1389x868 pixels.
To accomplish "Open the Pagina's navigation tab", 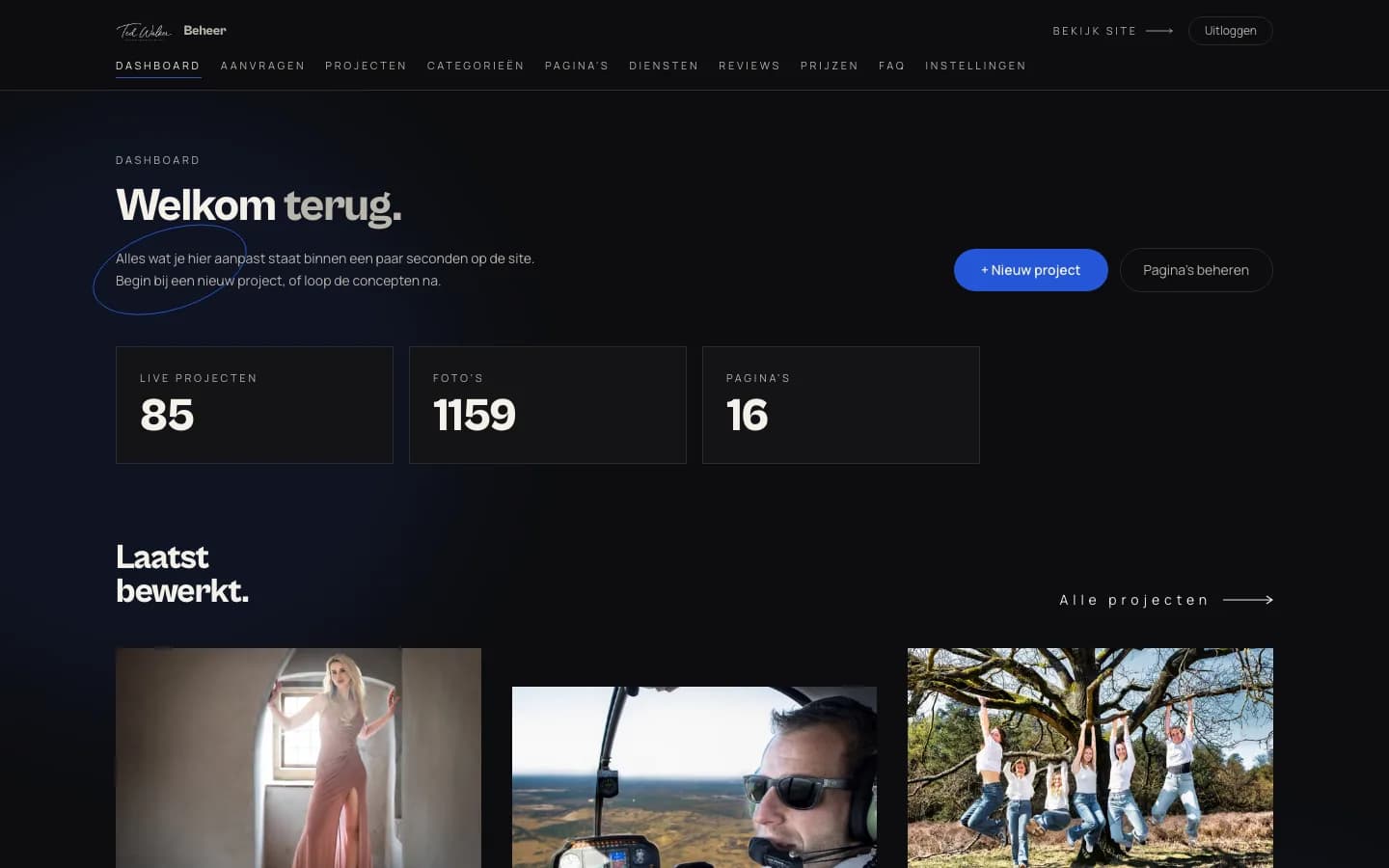I will 577,66.
